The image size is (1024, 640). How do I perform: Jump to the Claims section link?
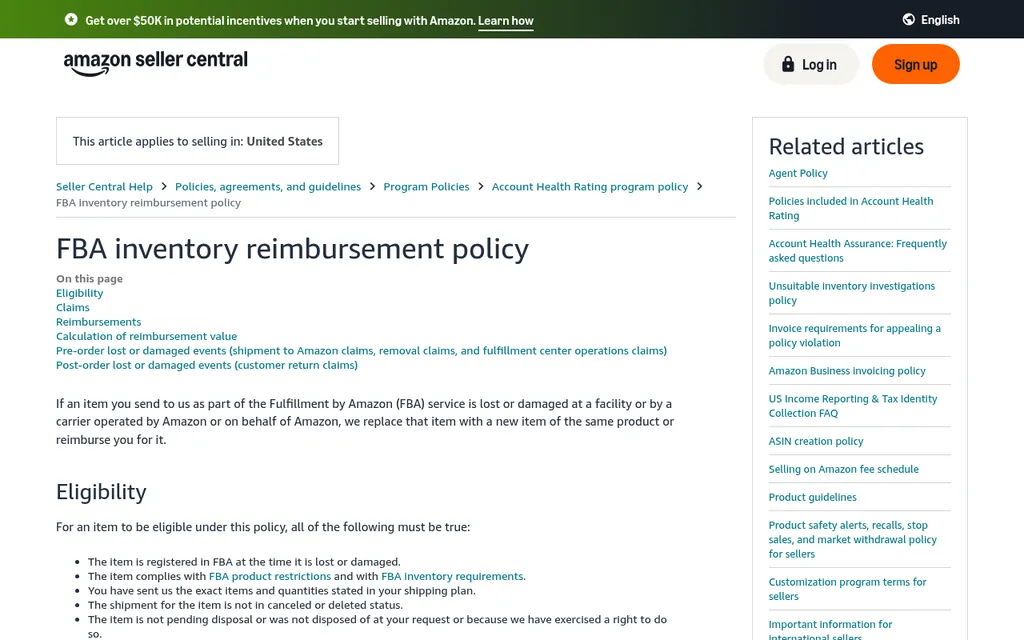(72, 308)
